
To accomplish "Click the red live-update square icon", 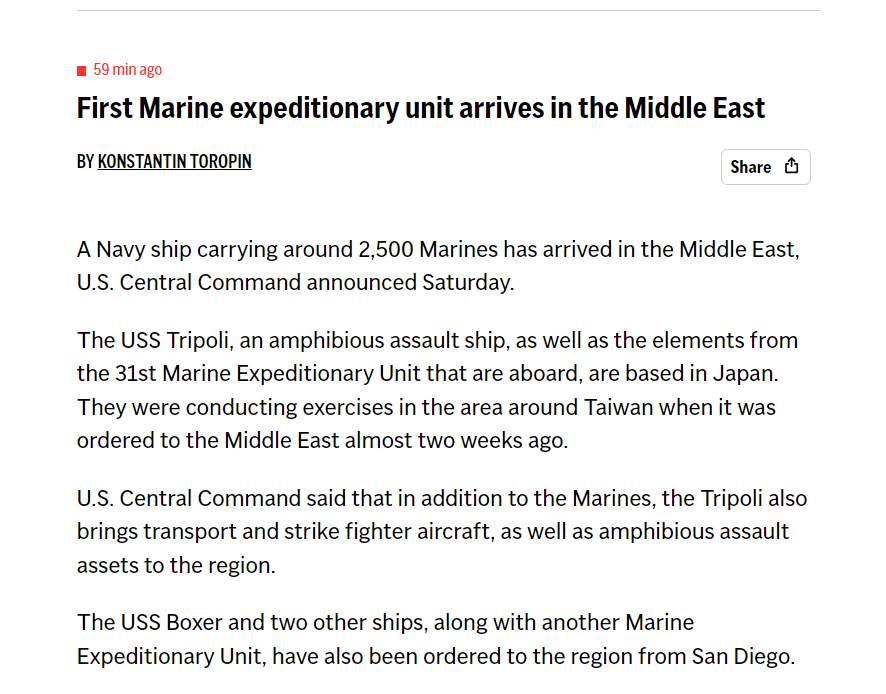I will coord(81,71).
